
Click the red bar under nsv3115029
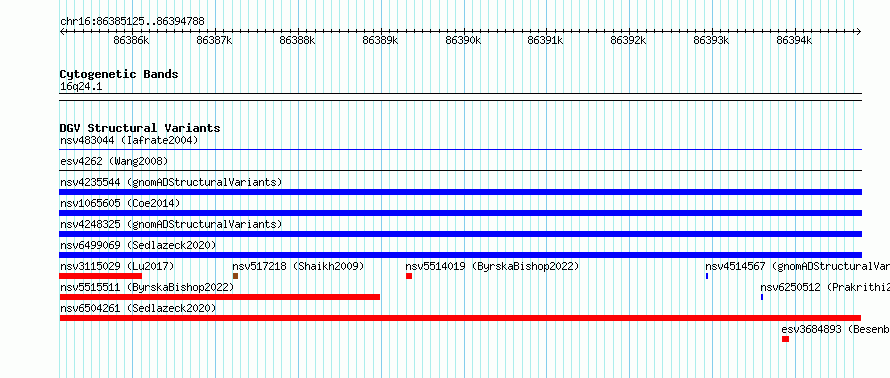coord(100,276)
